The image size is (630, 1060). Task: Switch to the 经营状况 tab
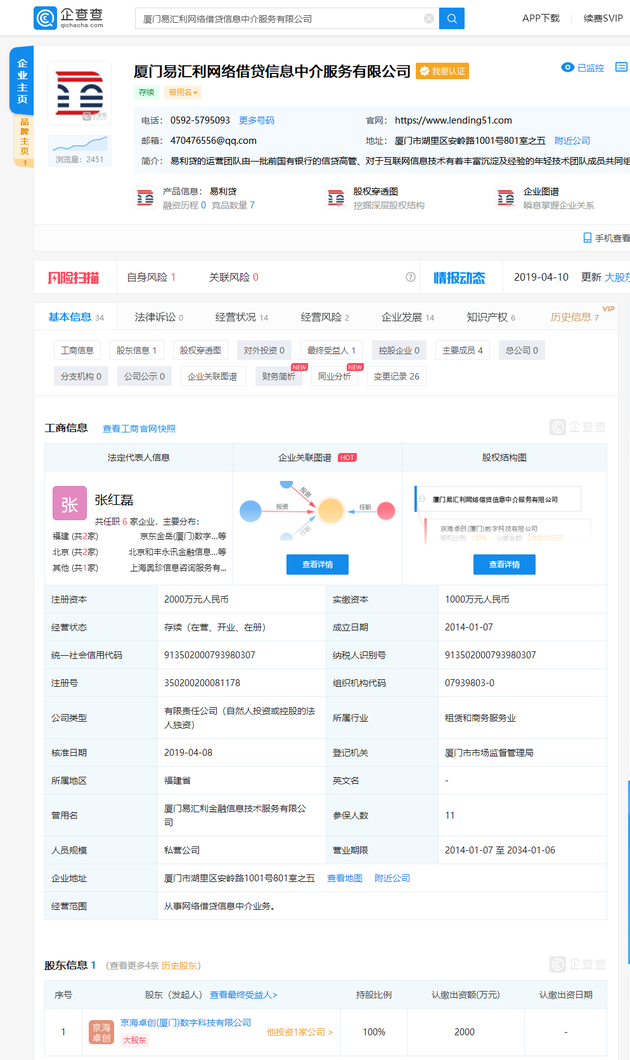[x=242, y=317]
